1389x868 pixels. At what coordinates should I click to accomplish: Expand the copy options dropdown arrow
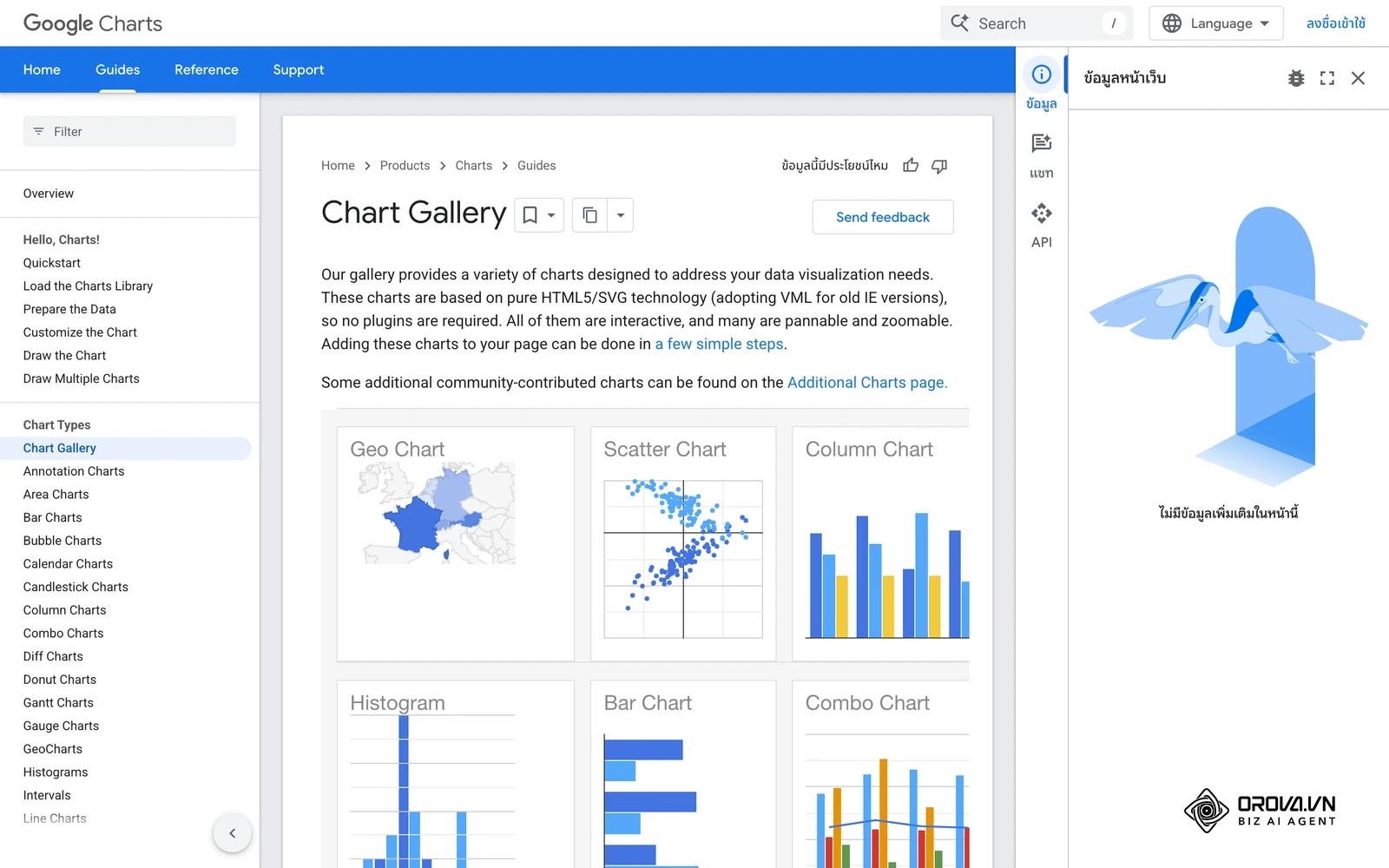coord(621,215)
